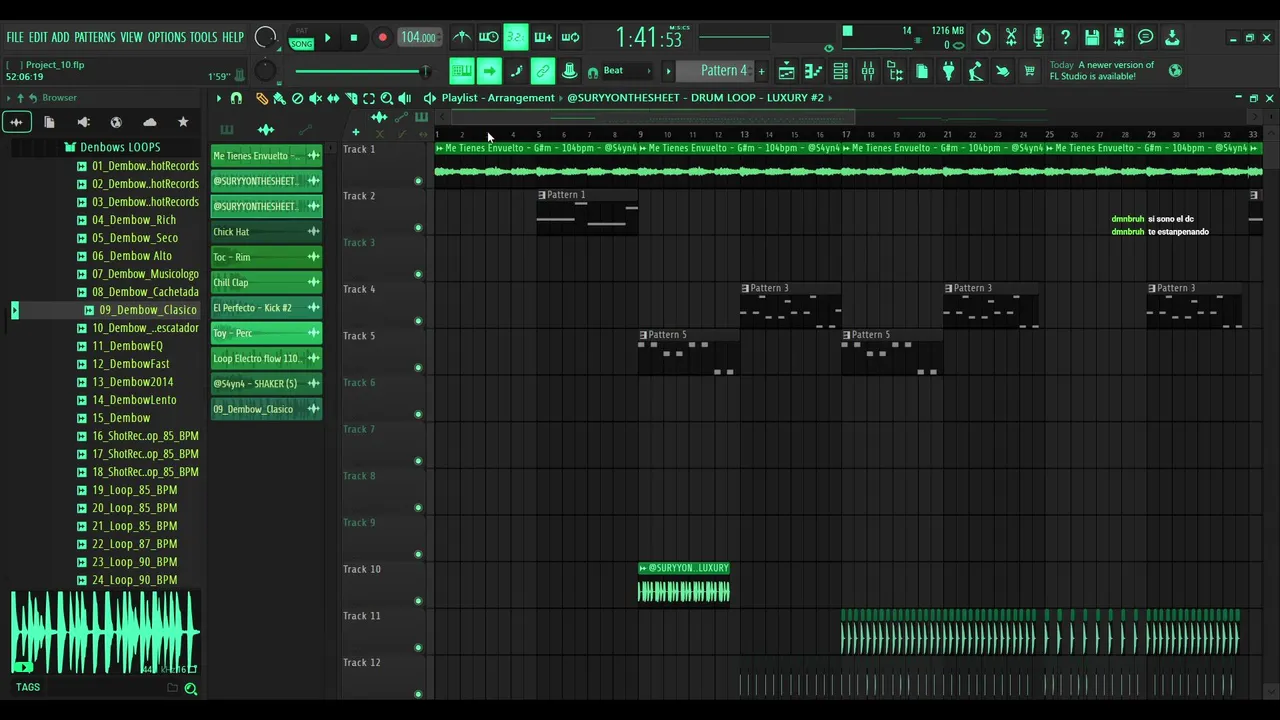
Task: Click the one-click audio recording microphone
Action: pos(1038,37)
